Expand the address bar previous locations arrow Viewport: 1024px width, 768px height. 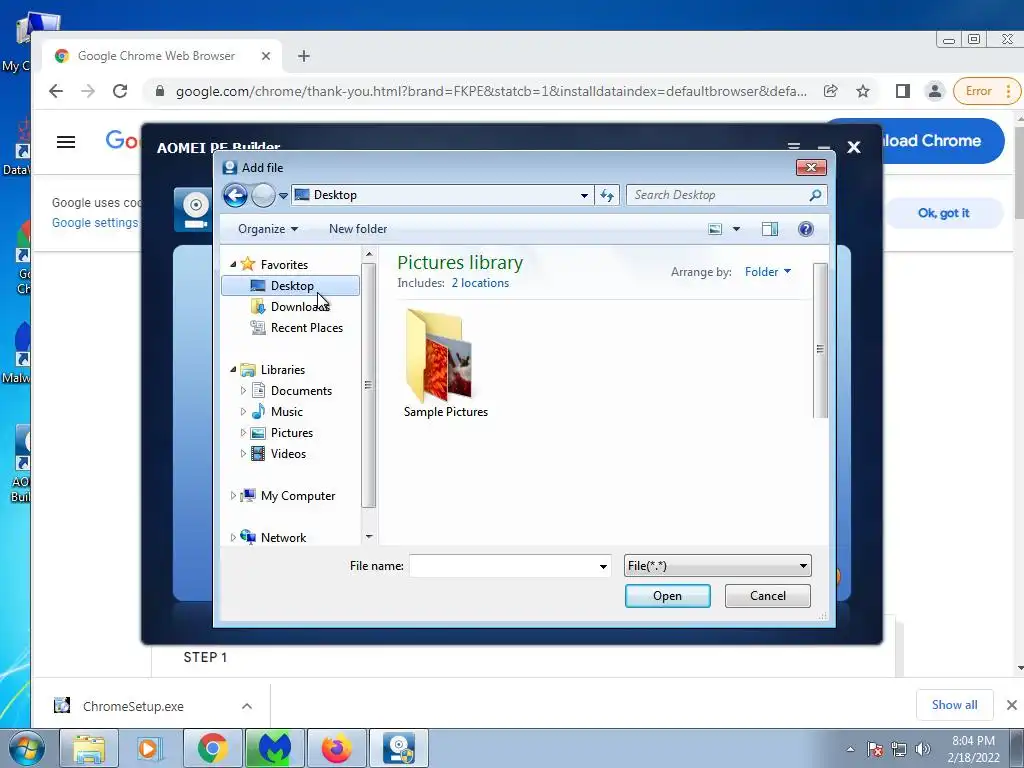click(584, 195)
